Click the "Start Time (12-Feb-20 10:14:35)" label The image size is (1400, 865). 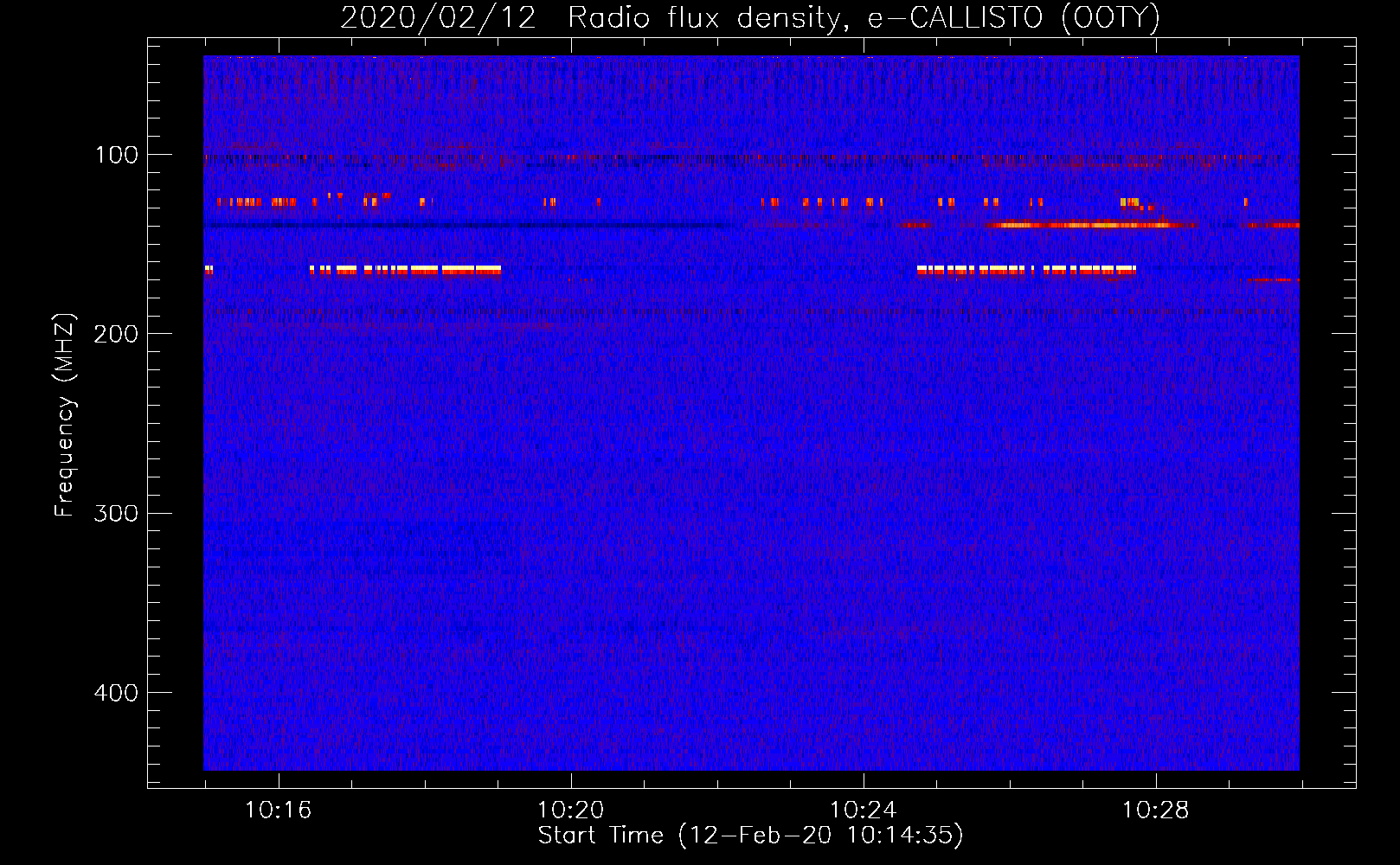click(x=750, y=835)
